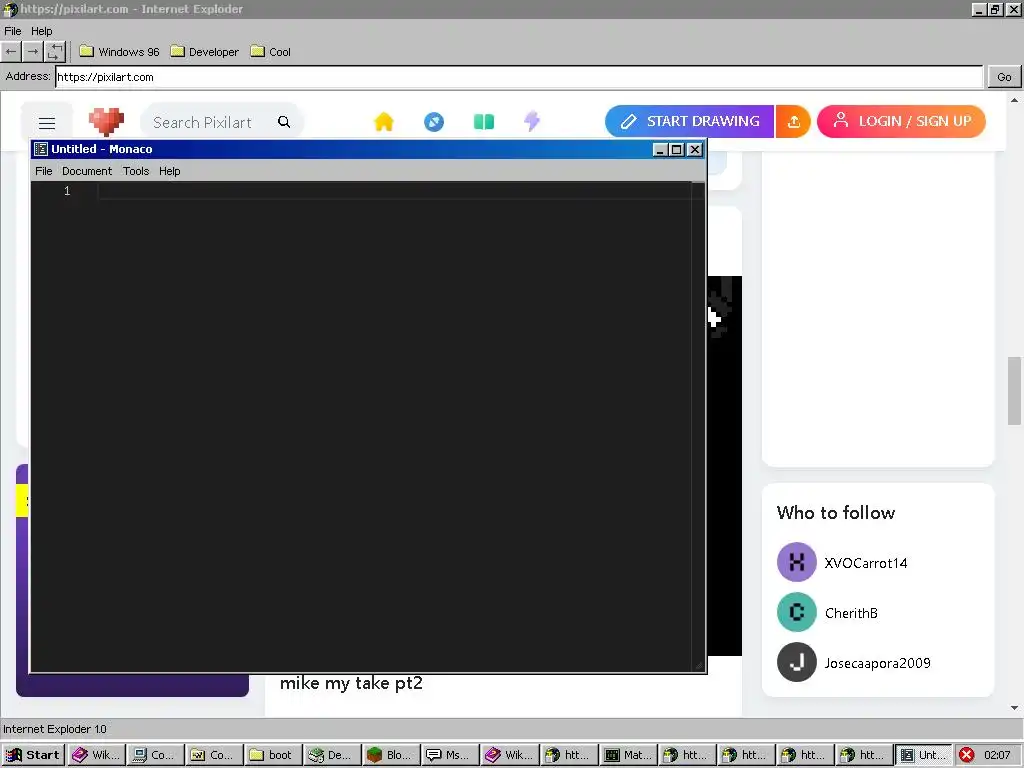Click the 'Who to follow' heading
The image size is (1024, 768).
836,513
